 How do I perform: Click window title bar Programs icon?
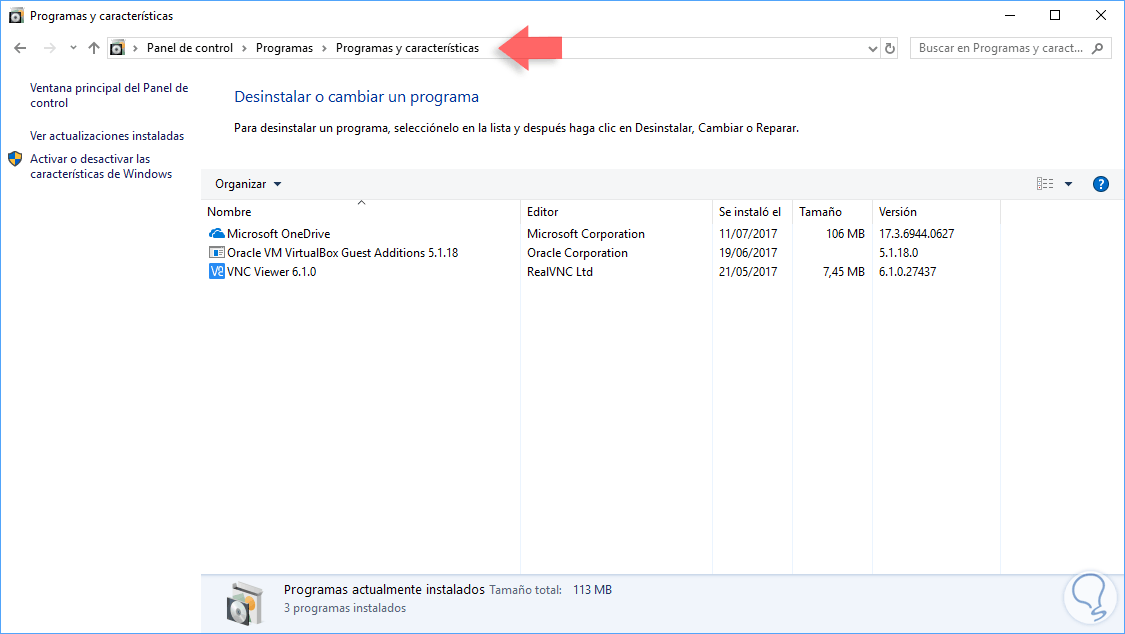click(16, 16)
